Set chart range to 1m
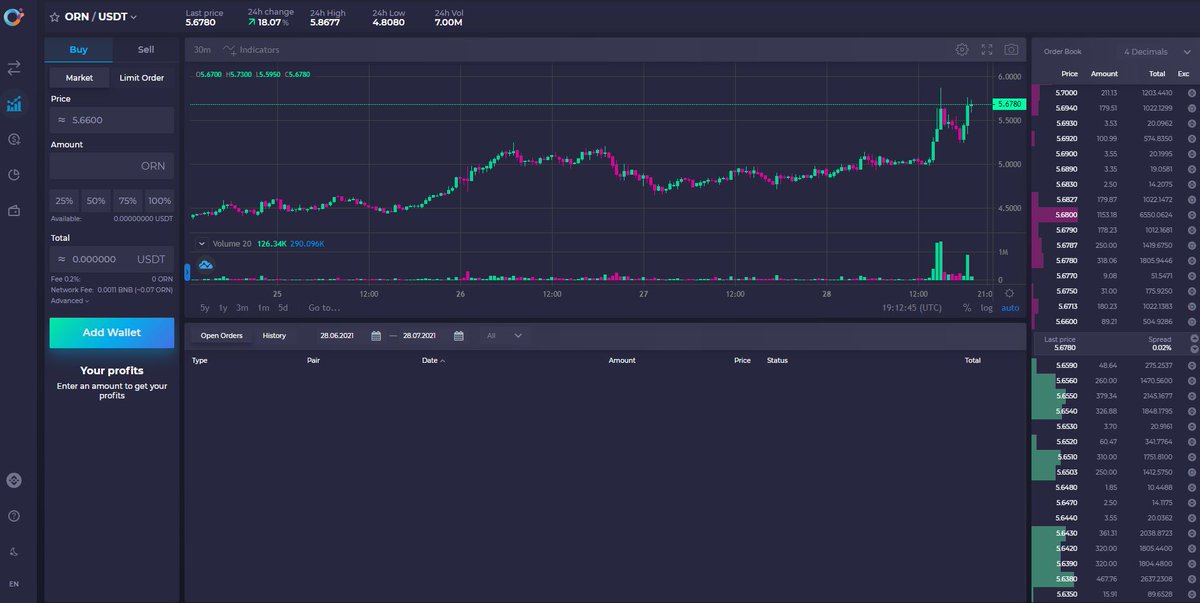Viewport: 1200px width, 603px height. pos(263,308)
